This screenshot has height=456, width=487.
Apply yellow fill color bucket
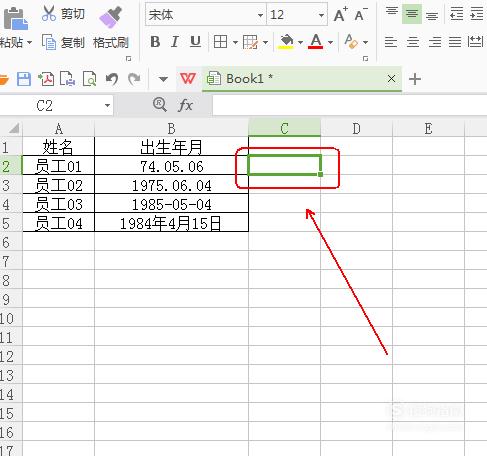(286, 42)
